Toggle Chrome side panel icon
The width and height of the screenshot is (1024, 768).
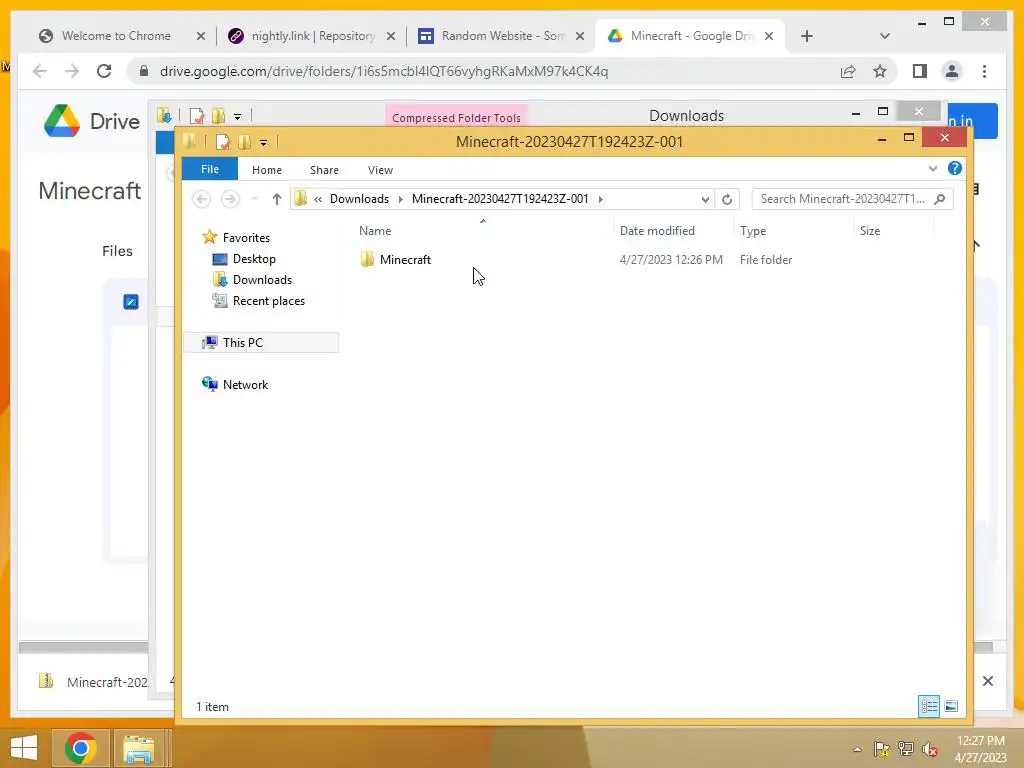(920, 71)
